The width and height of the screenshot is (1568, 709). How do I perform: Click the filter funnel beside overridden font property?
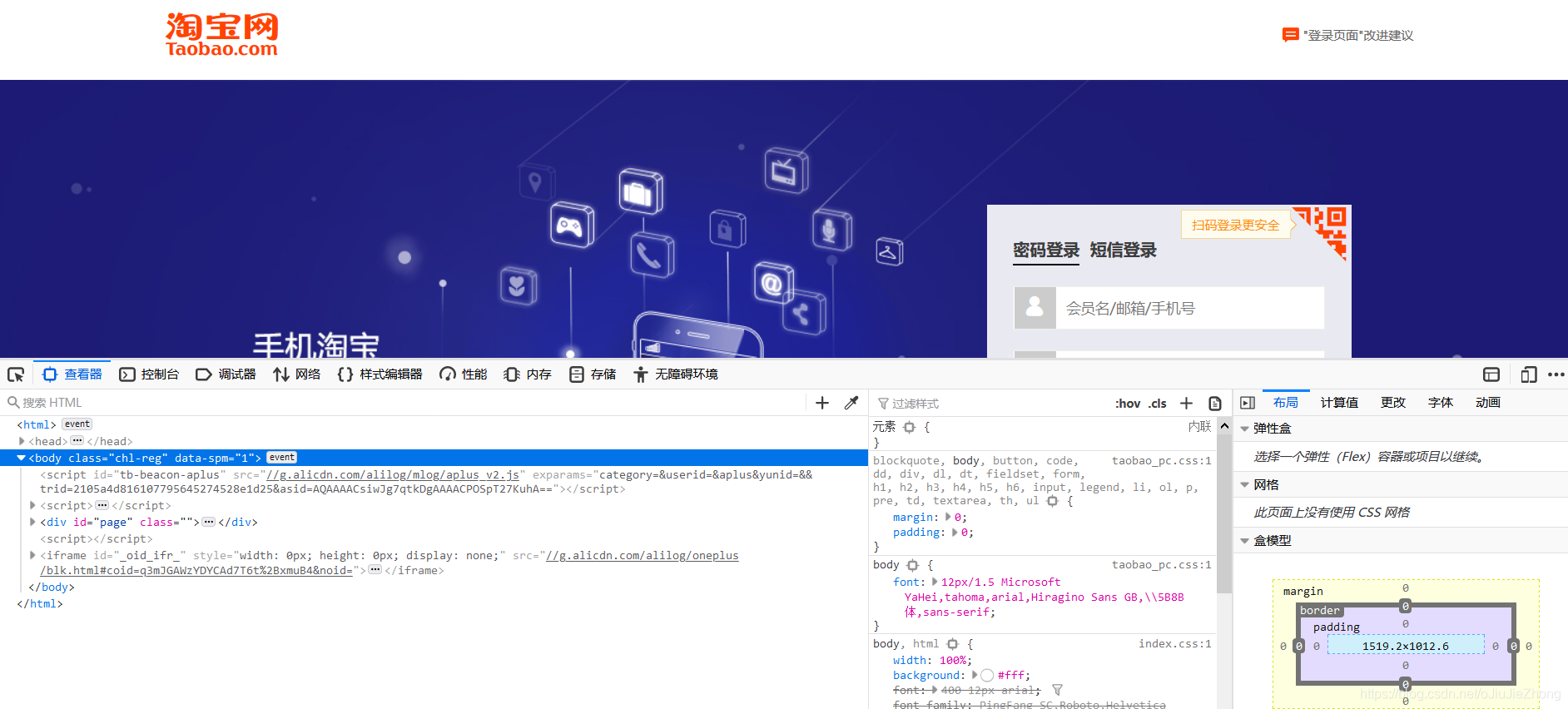click(x=1058, y=690)
